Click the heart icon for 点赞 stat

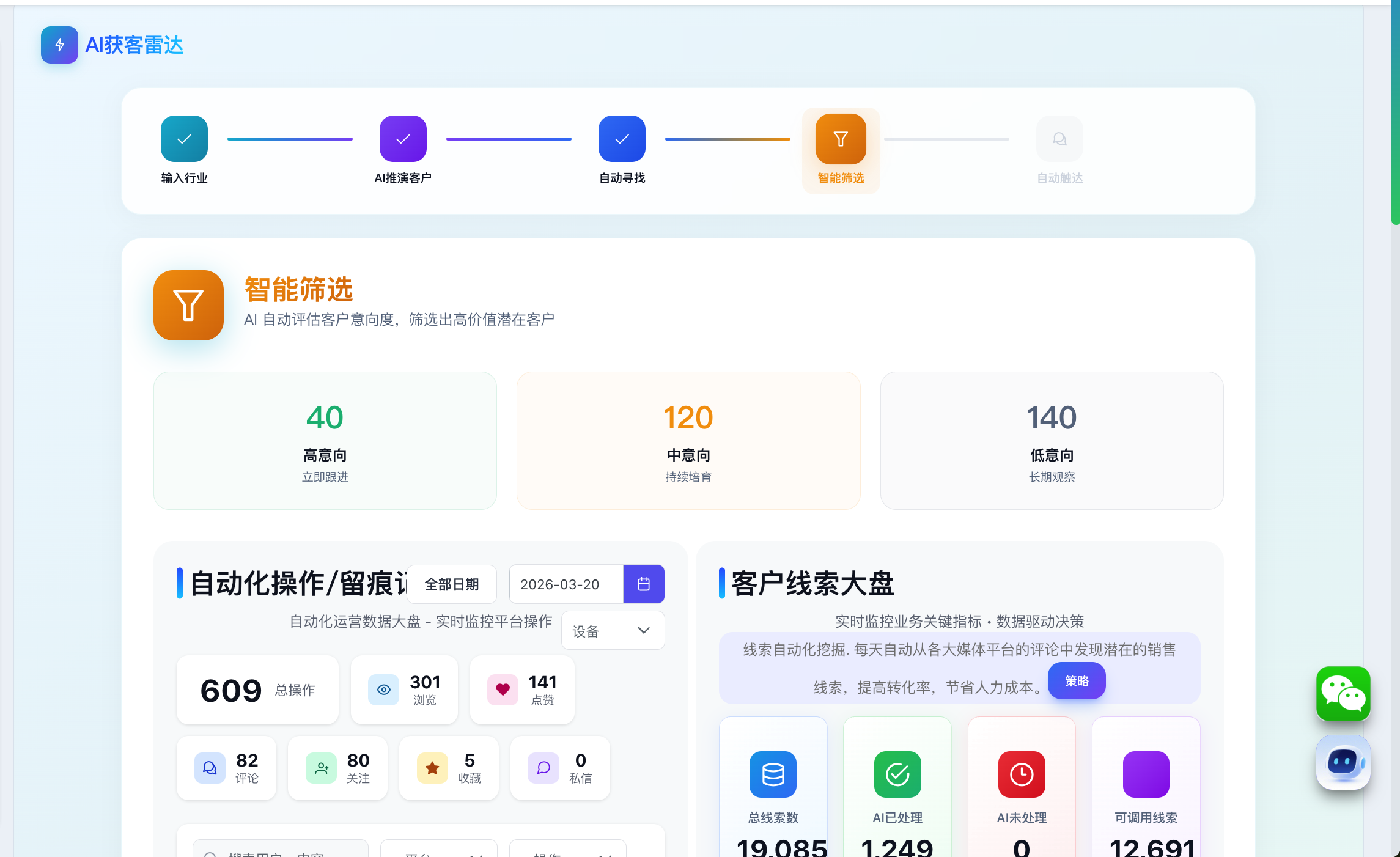pyautogui.click(x=503, y=690)
